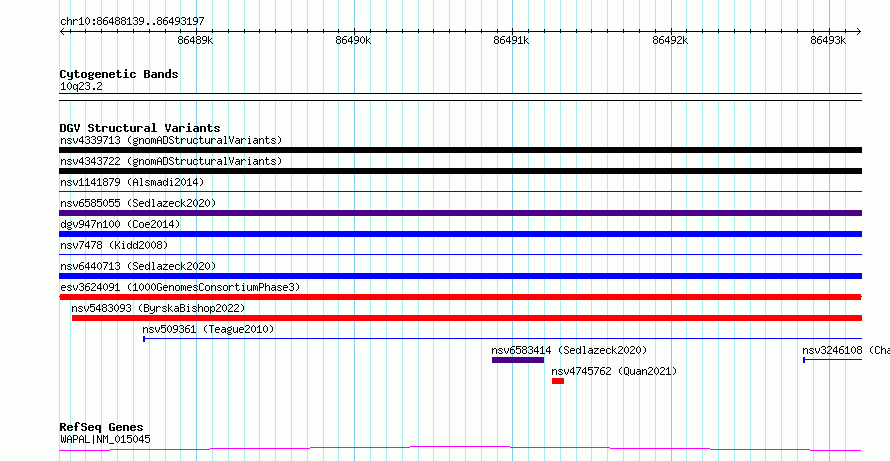Click the nsv4745762 (Quan2021) label
Viewport: 890px width, 461px height.
pyautogui.click(x=614, y=371)
